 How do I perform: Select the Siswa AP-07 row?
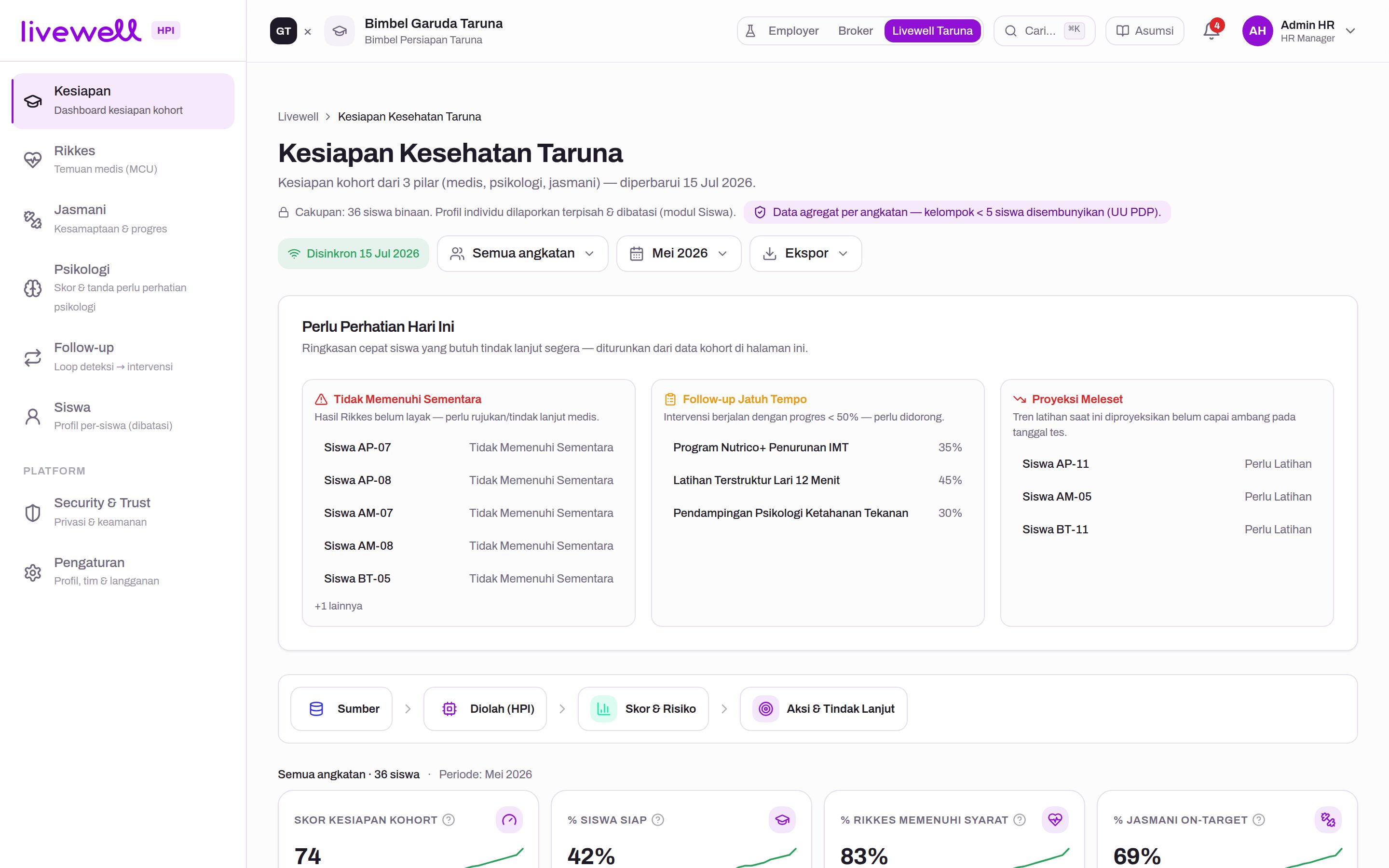pyautogui.click(x=468, y=448)
